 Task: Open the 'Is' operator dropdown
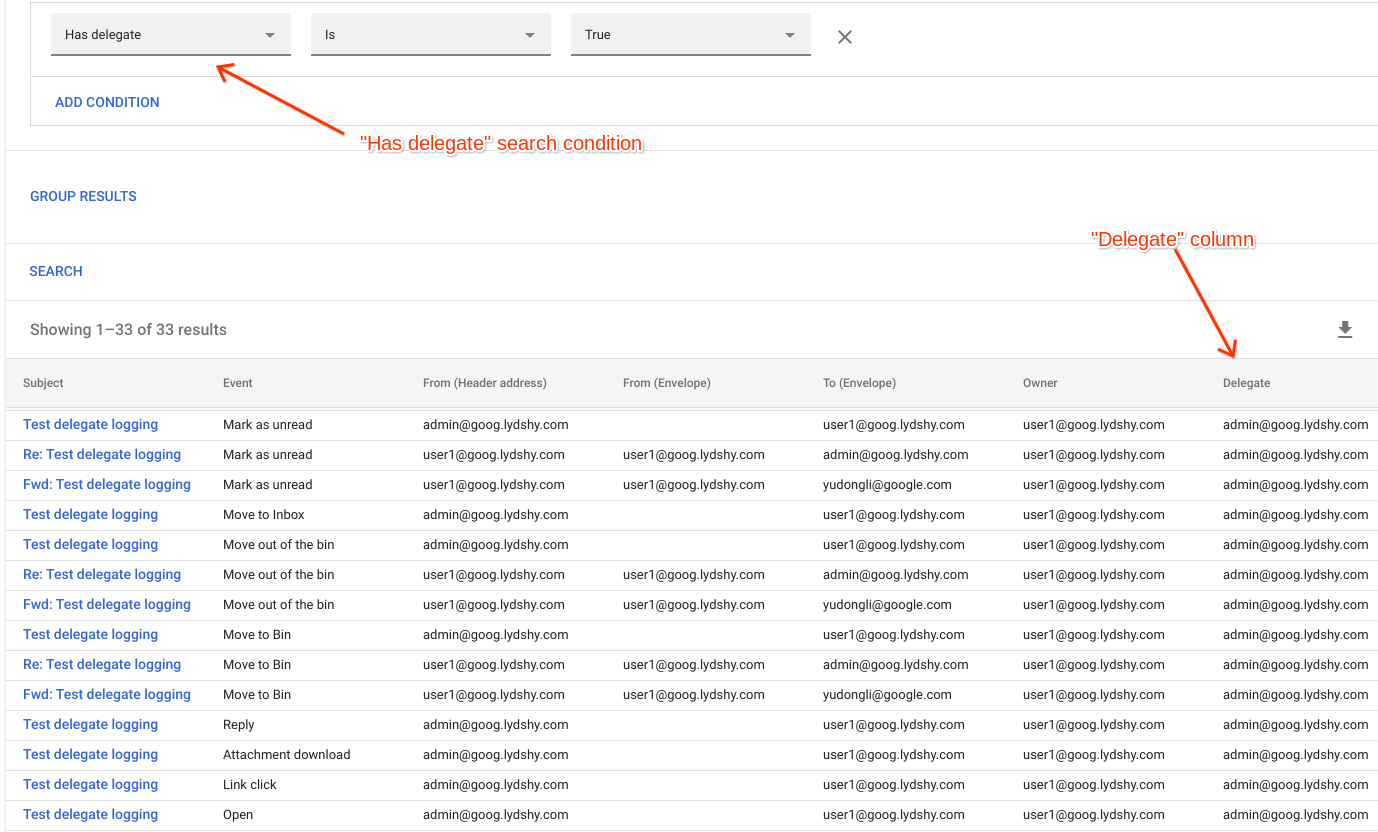[x=431, y=35]
